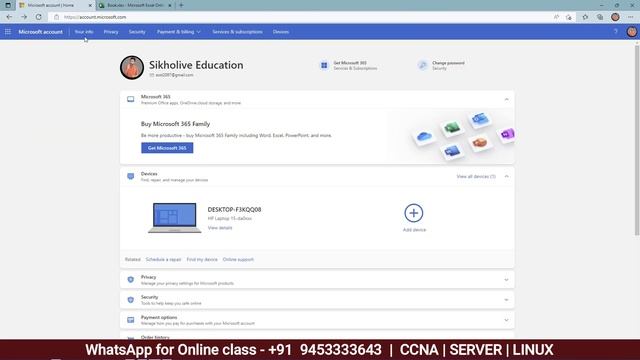The width and height of the screenshot is (640, 360).
Task: Click the Microsoft account header title
Action: click(40, 31)
